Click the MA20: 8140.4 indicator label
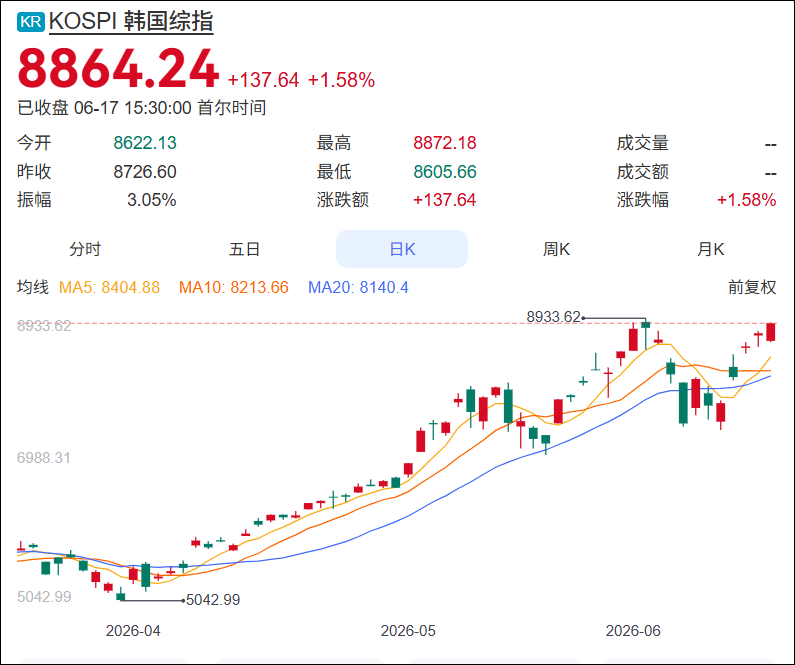The height and width of the screenshot is (665, 795). [x=358, y=287]
